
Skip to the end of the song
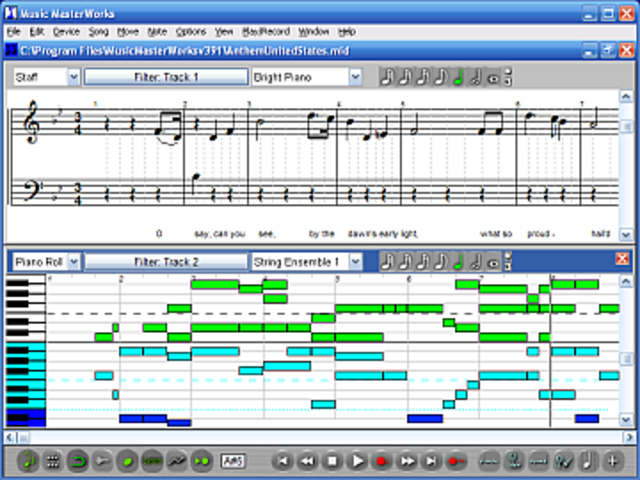coord(431,461)
